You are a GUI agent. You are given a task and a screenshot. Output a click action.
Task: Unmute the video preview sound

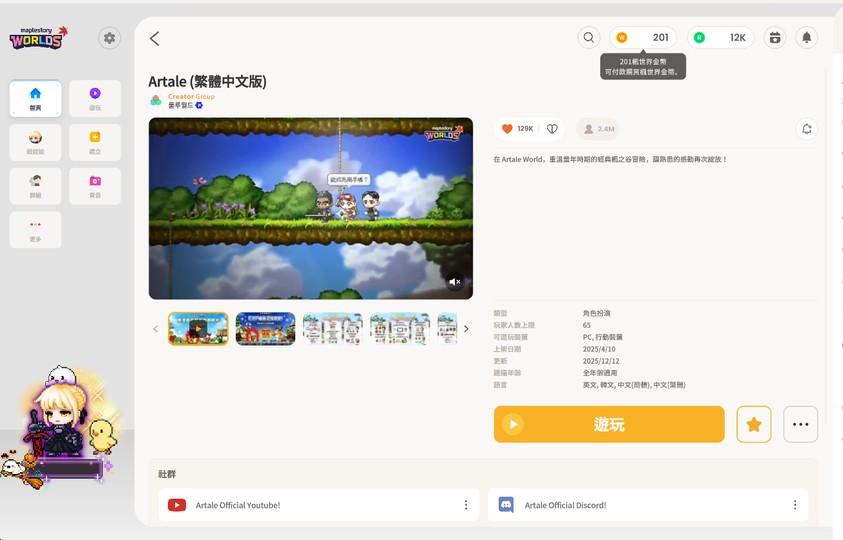455,282
